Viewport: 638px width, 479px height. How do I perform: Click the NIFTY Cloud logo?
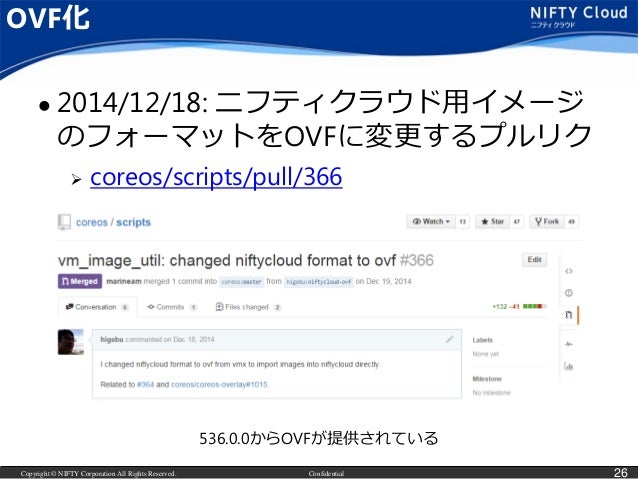coord(579,16)
